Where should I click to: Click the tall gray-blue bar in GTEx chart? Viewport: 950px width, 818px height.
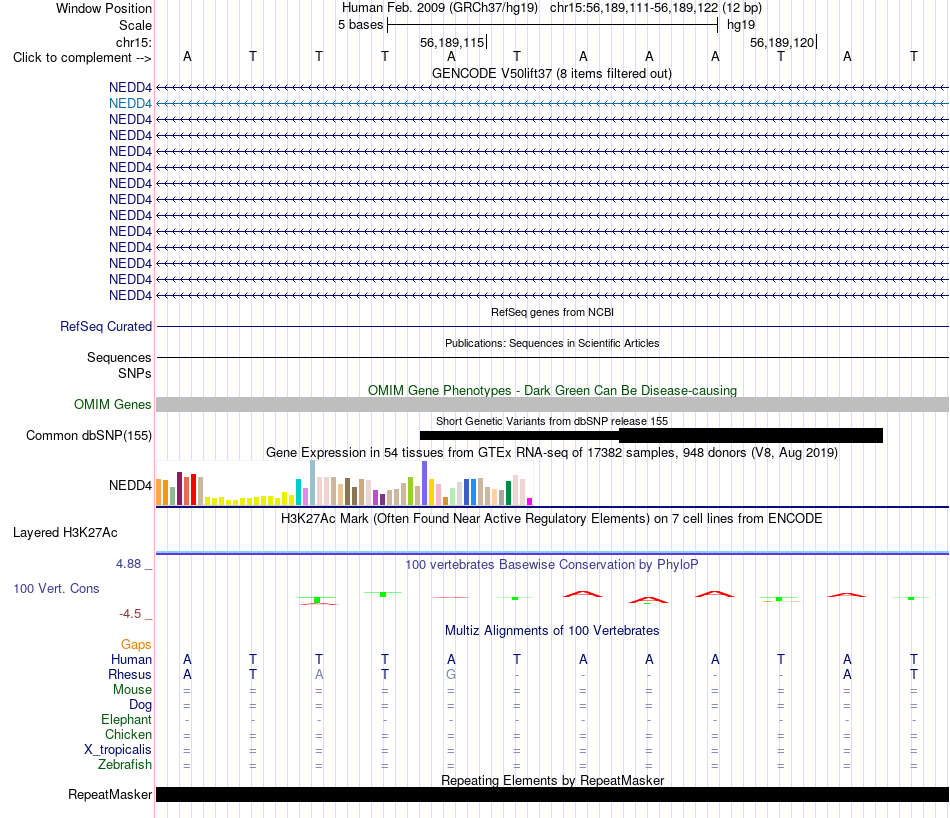(313, 483)
